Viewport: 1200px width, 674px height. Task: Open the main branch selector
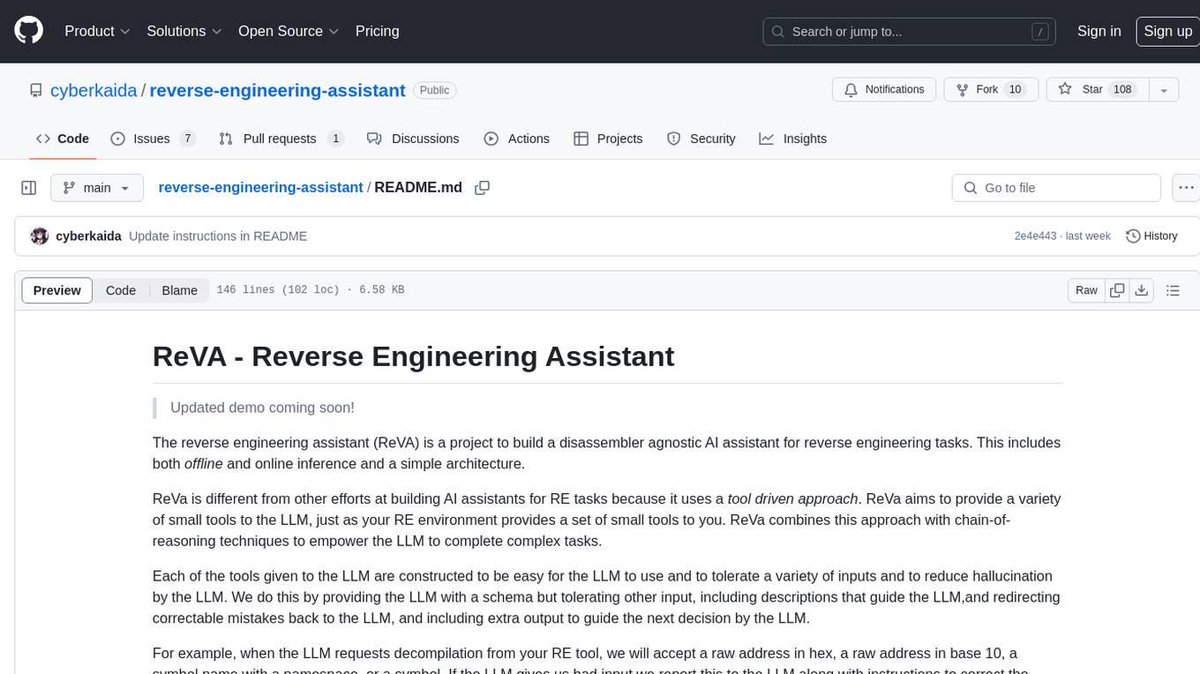[x=96, y=188]
